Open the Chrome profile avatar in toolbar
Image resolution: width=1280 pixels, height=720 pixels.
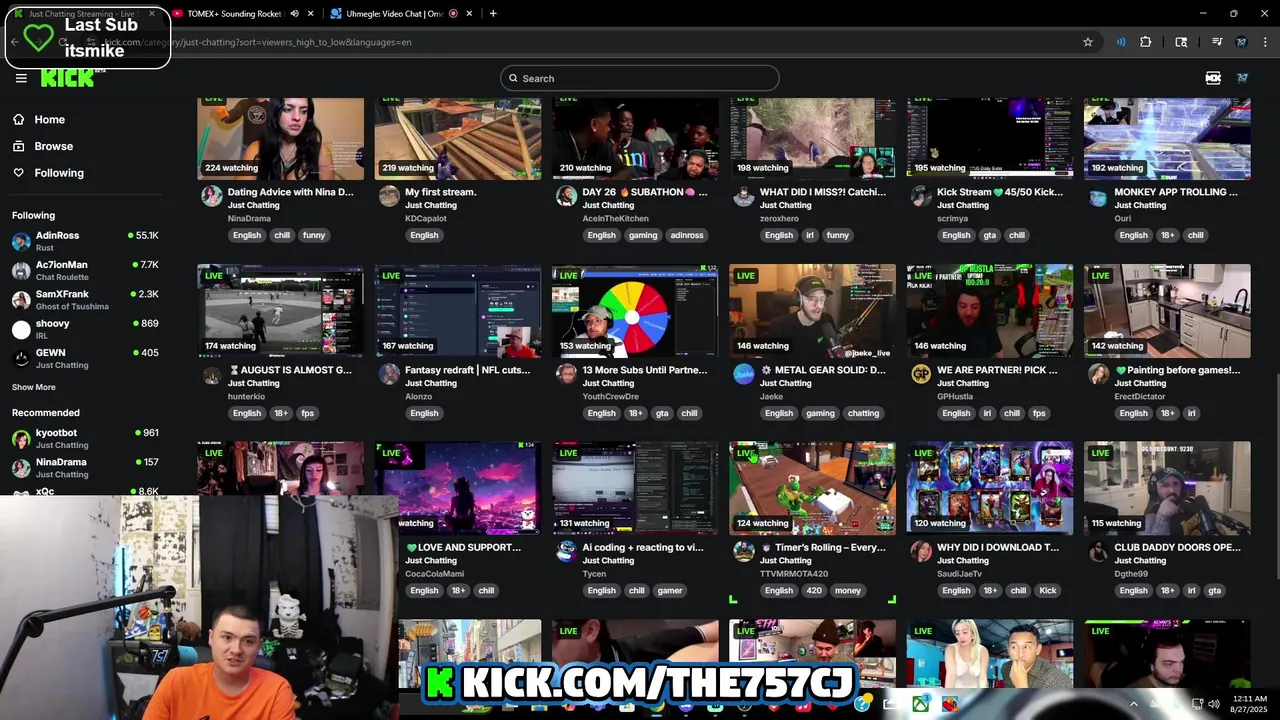coord(1242,42)
